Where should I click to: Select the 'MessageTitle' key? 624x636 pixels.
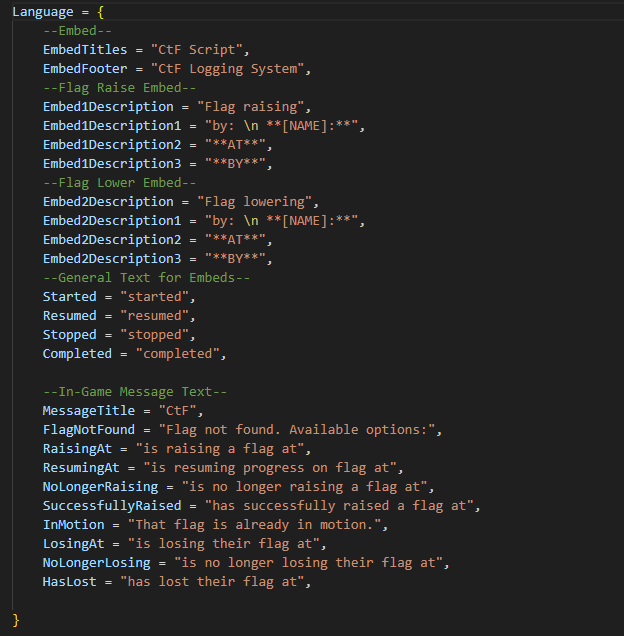pos(88,411)
